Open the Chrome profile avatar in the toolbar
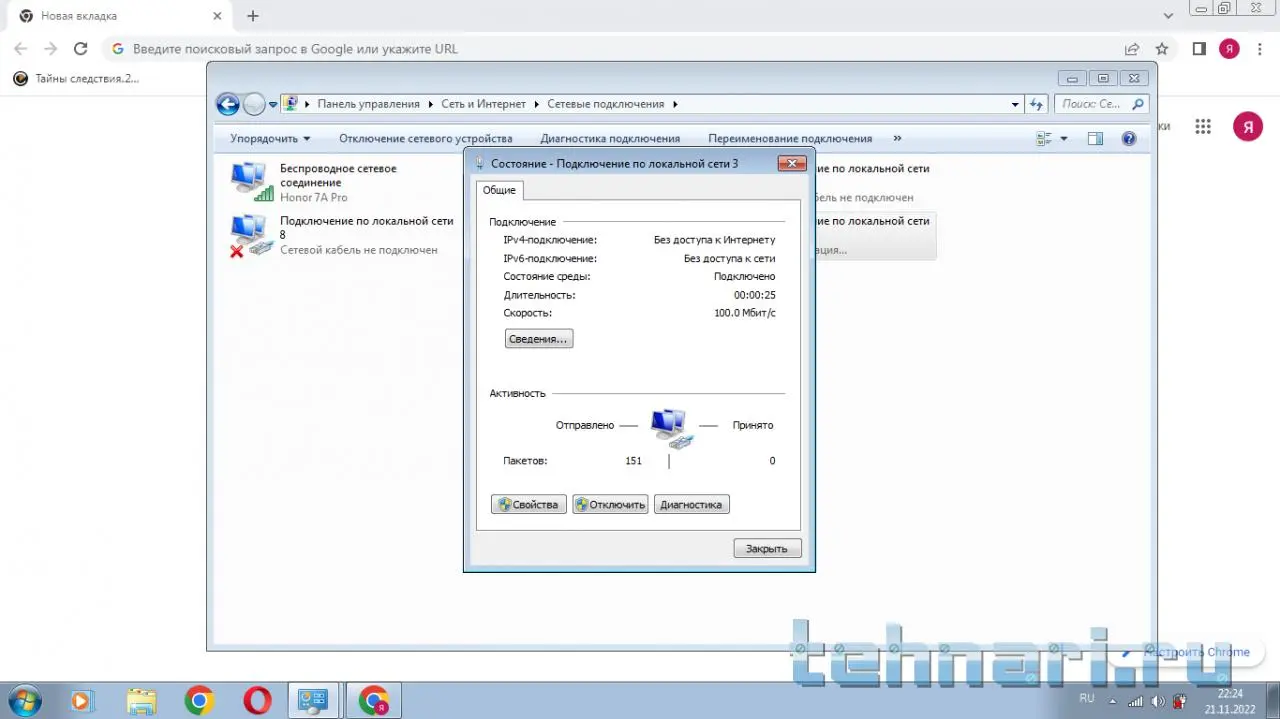The height and width of the screenshot is (719, 1280). [1229, 48]
